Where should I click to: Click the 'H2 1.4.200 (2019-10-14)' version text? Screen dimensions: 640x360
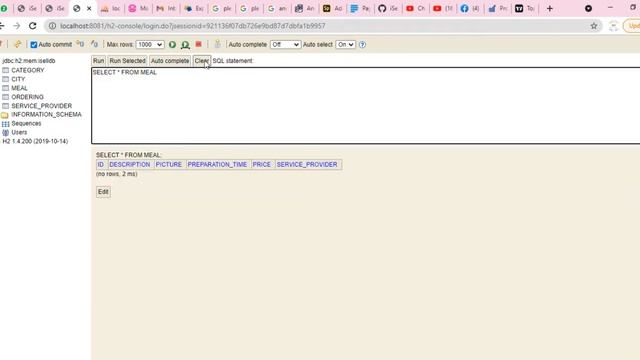tap(35, 141)
